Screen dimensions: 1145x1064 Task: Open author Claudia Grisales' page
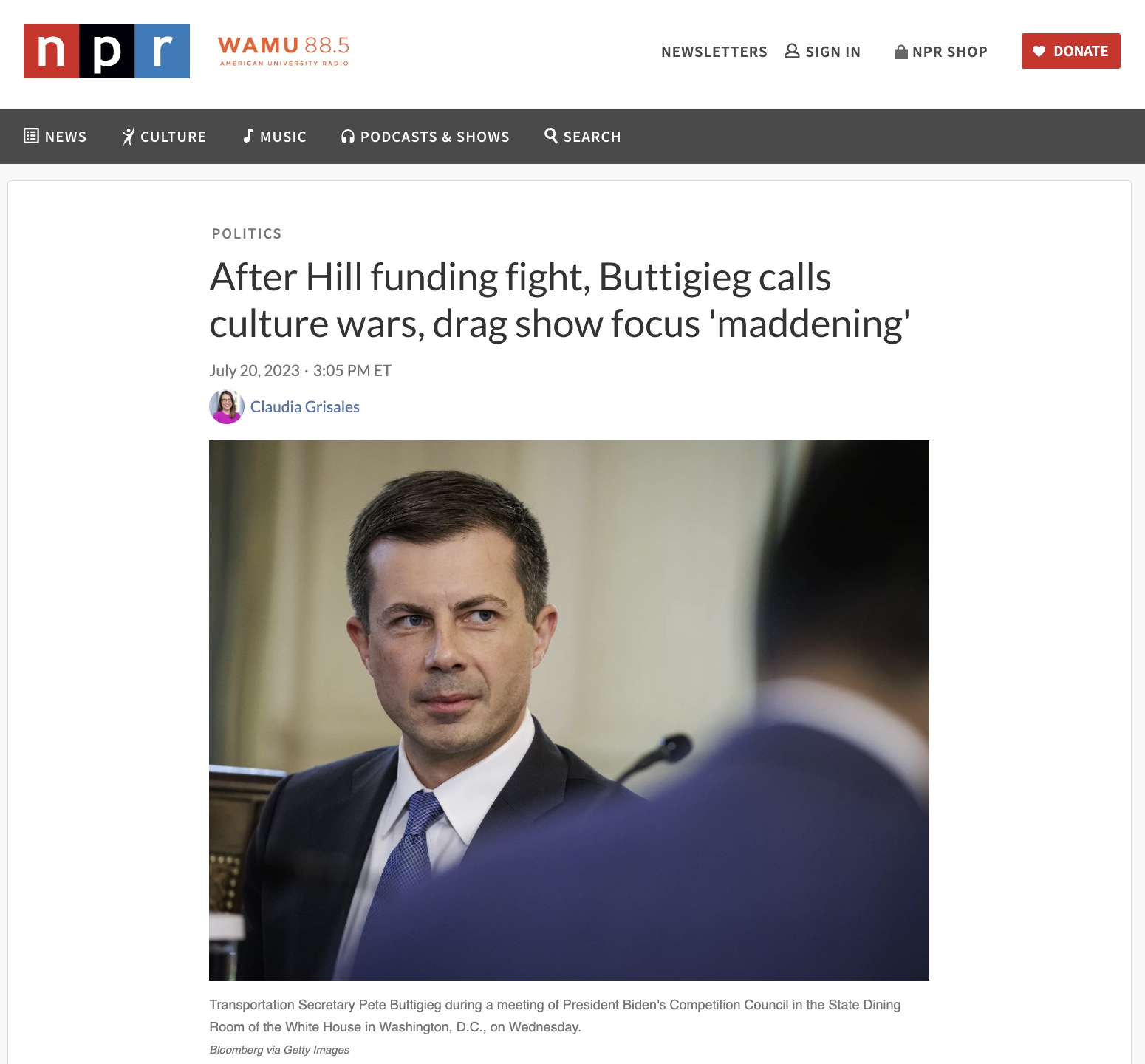pos(305,407)
